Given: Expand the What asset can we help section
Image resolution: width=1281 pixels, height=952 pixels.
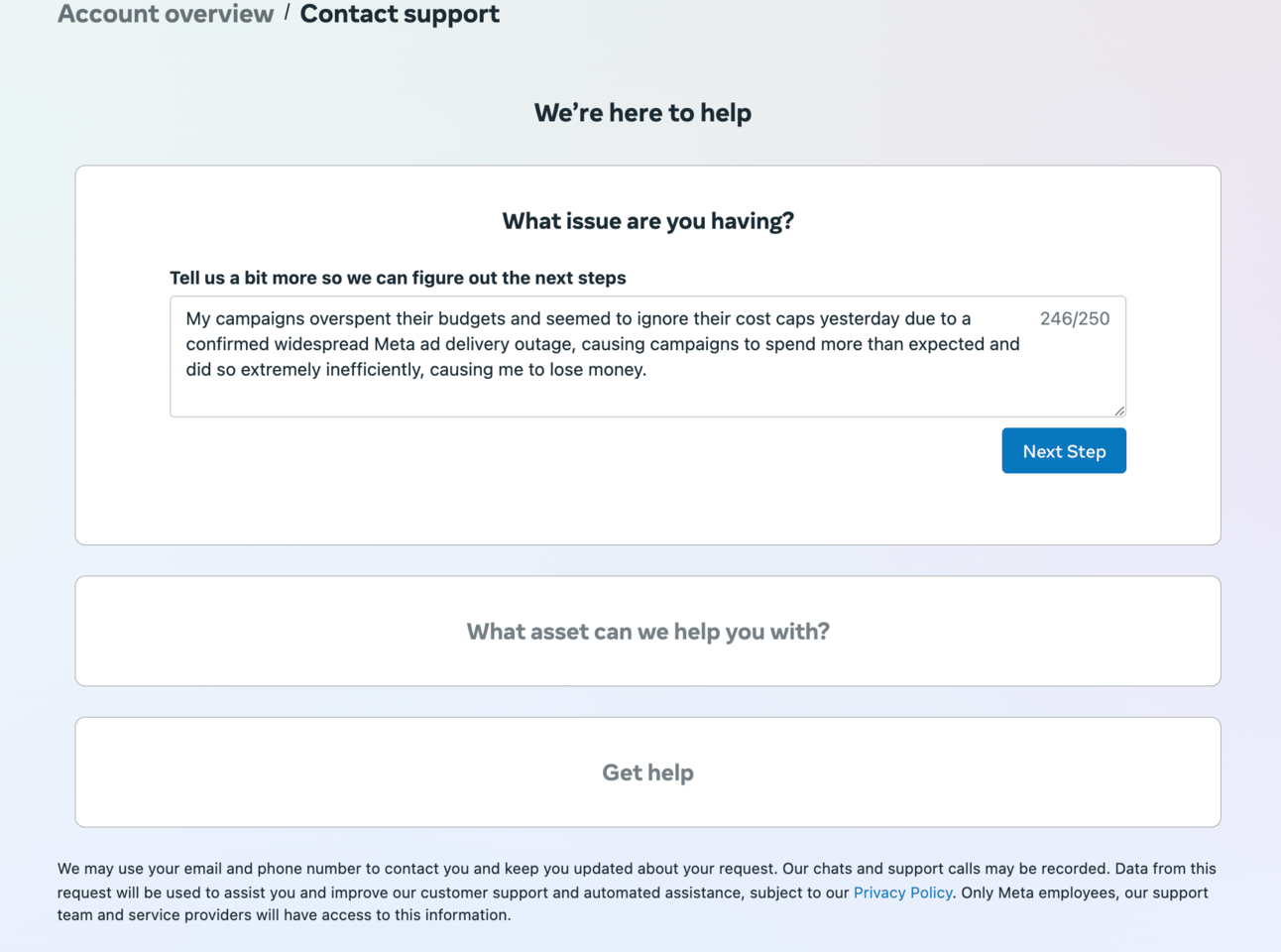Looking at the screenshot, I should pos(647,631).
